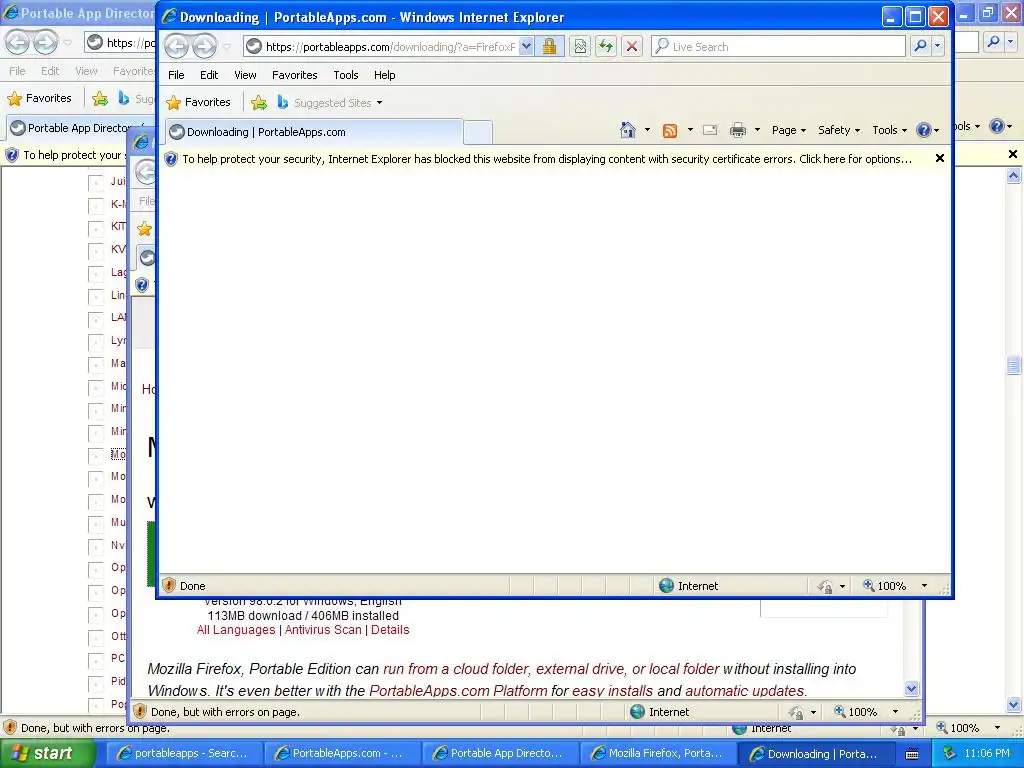The width and height of the screenshot is (1024, 768).
Task: Click the Windows start button
Action: point(46,753)
